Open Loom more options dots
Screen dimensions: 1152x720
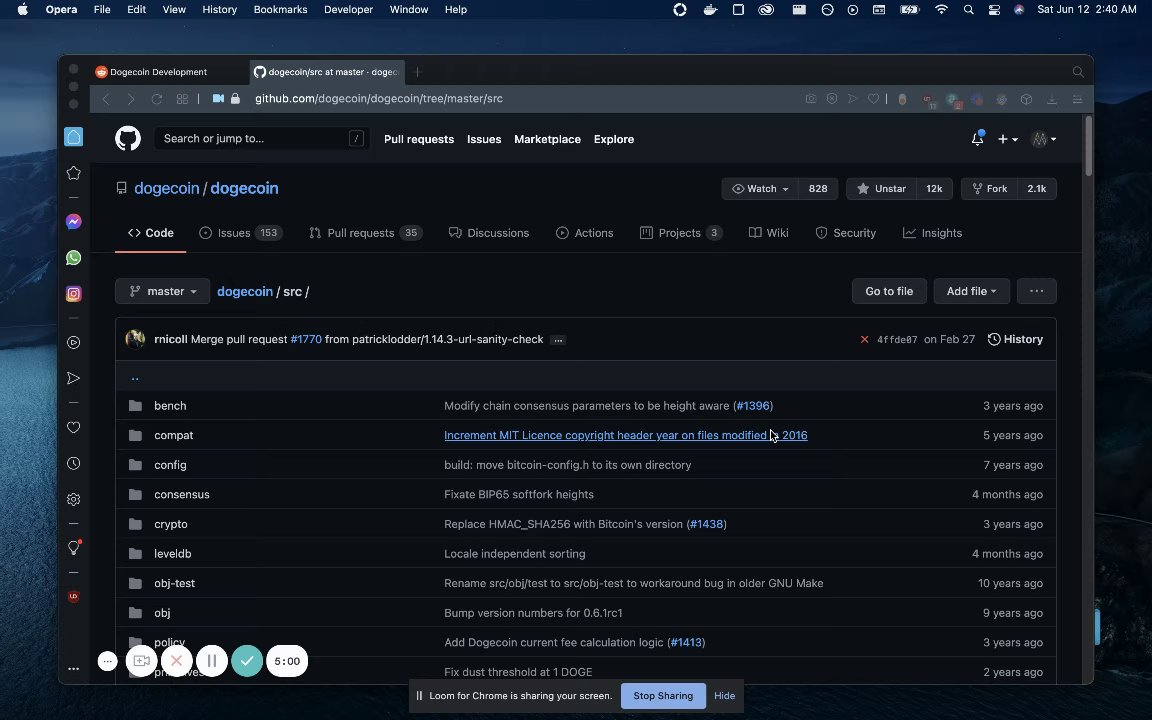point(107,661)
